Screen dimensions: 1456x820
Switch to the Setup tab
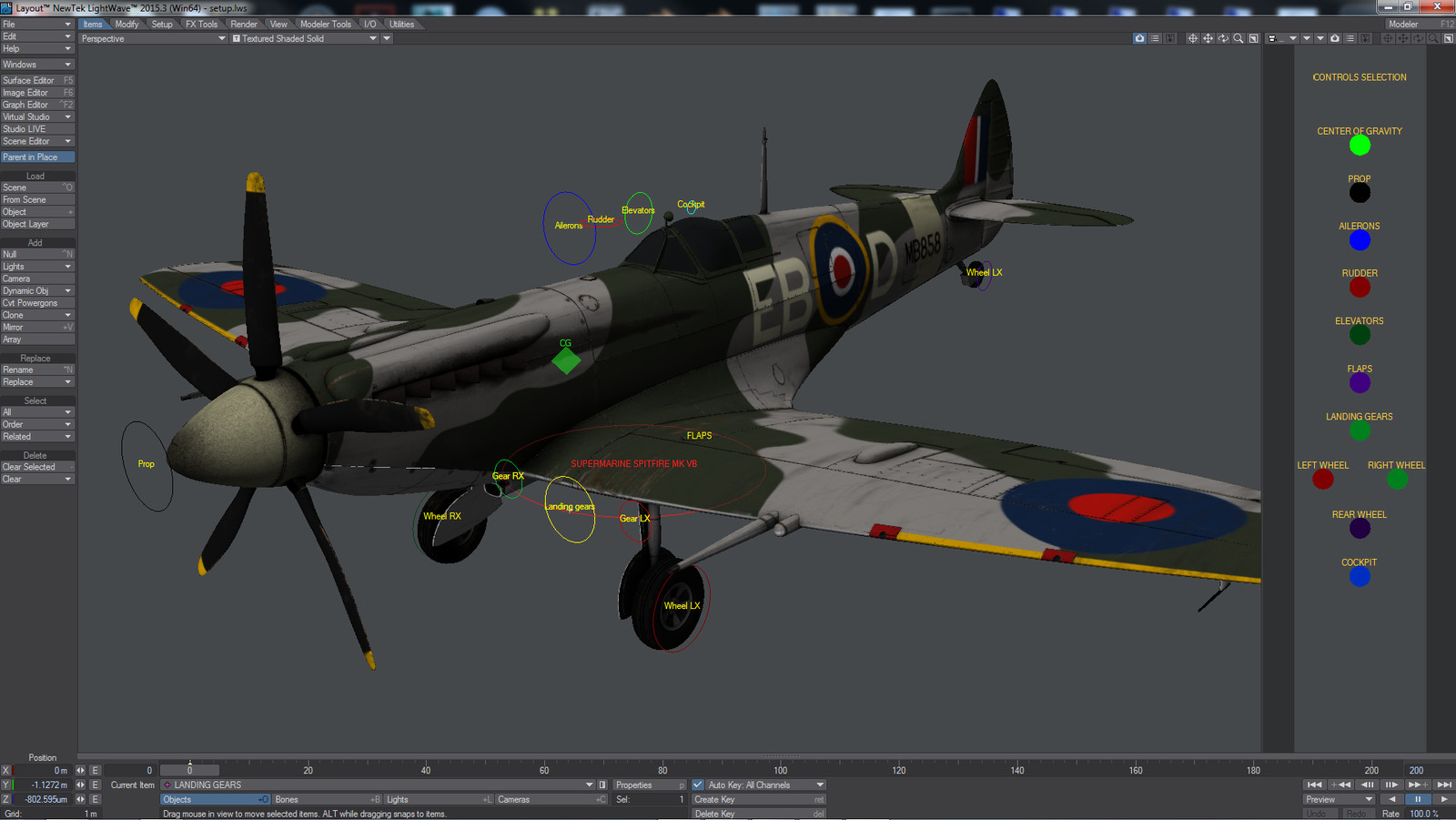coord(162,25)
